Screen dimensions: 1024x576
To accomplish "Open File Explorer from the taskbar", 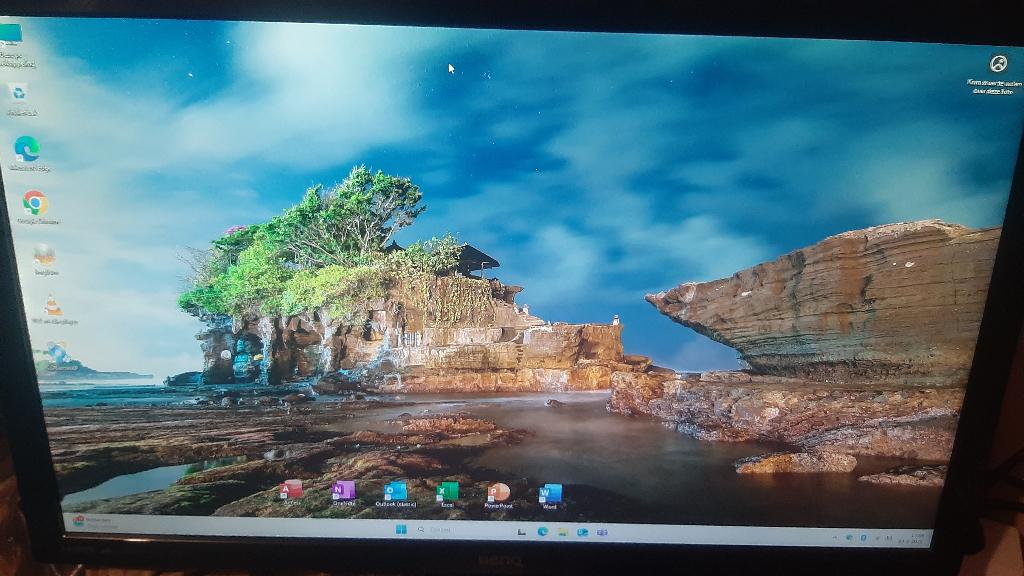I will coord(562,532).
